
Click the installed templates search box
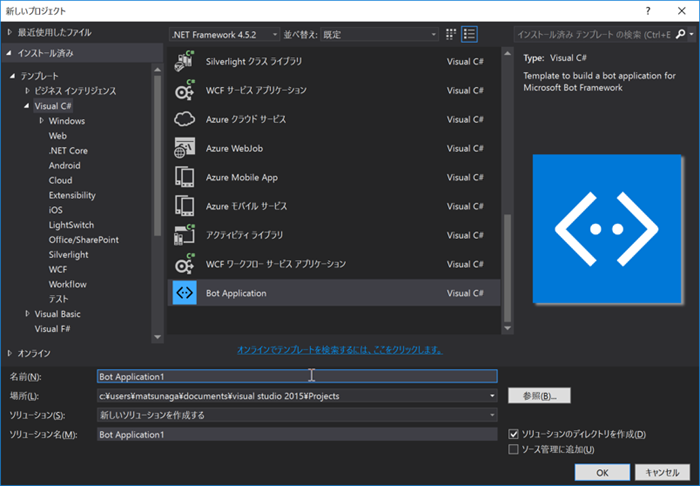point(594,34)
